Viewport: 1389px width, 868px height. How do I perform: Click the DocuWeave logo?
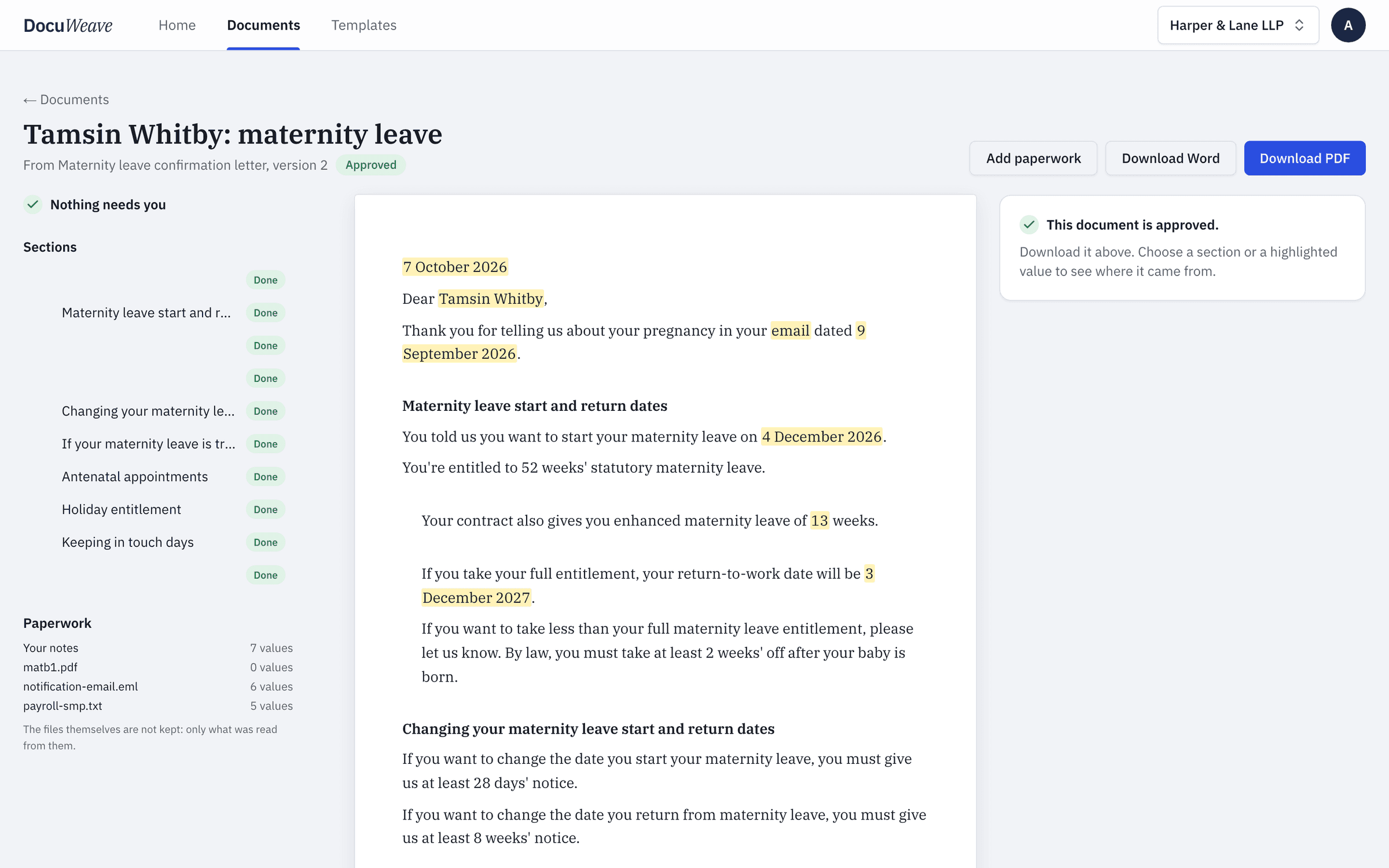point(68,25)
